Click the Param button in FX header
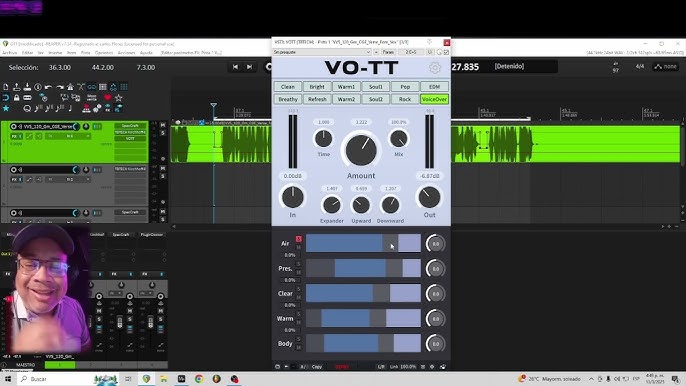The image size is (686, 386). (x=388, y=52)
